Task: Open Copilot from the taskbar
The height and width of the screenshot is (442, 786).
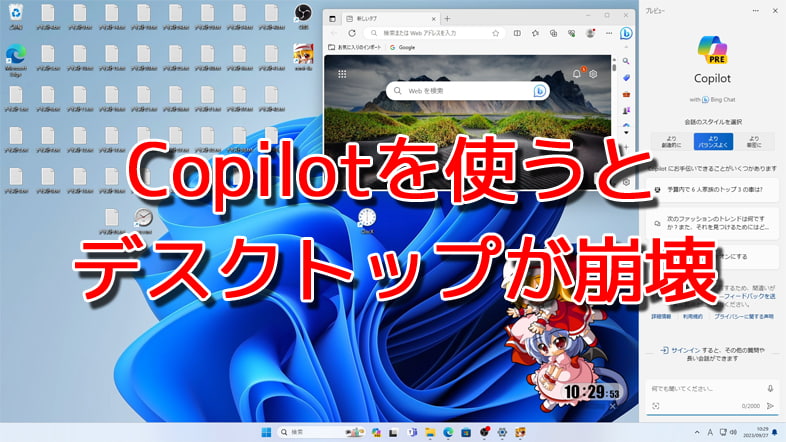Action: [376, 432]
